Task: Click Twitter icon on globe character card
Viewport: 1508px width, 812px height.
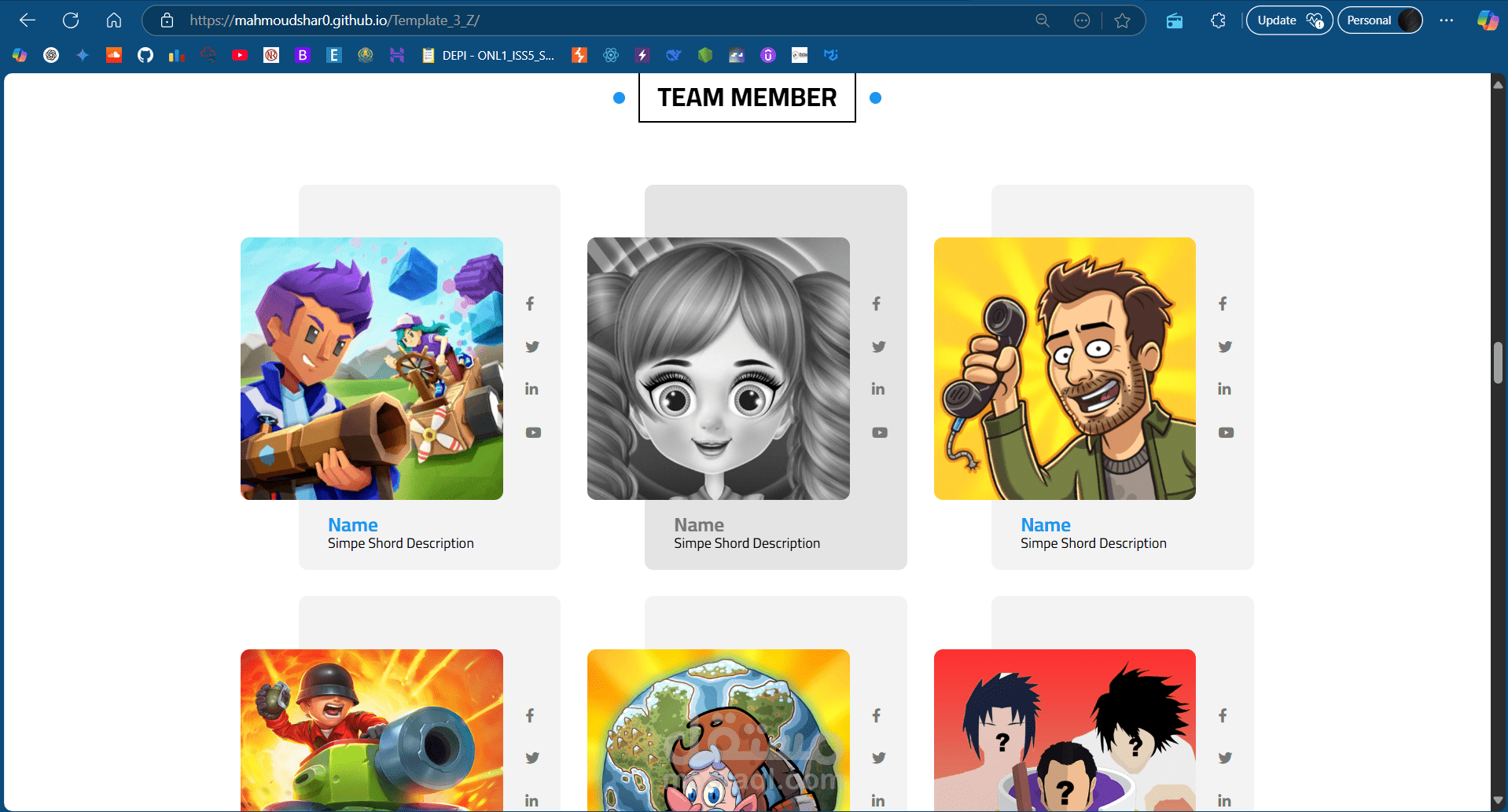Action: pos(879,758)
